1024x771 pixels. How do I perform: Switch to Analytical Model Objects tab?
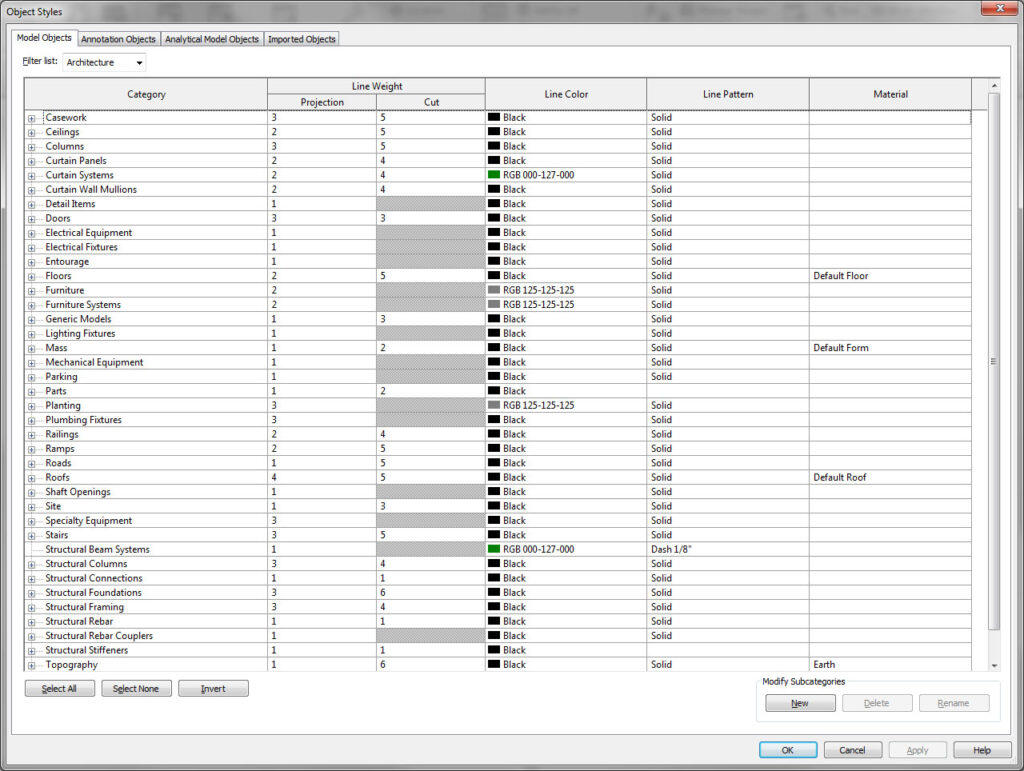[x=212, y=39]
